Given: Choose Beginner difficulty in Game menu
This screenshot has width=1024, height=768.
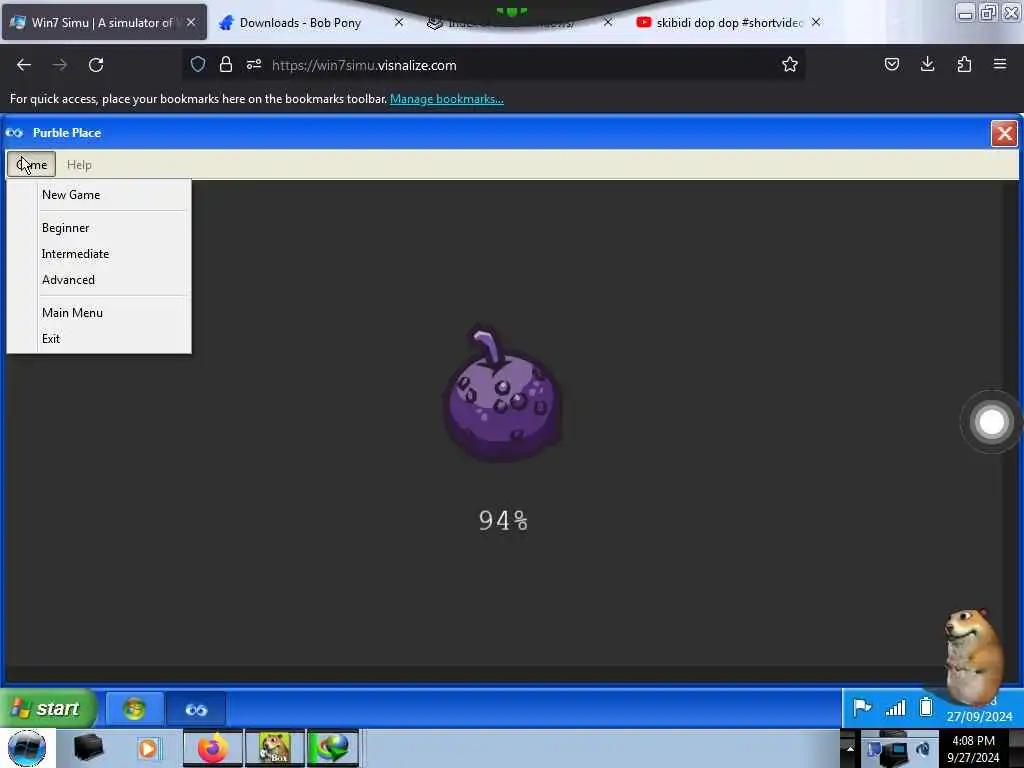Looking at the screenshot, I should [99, 228].
